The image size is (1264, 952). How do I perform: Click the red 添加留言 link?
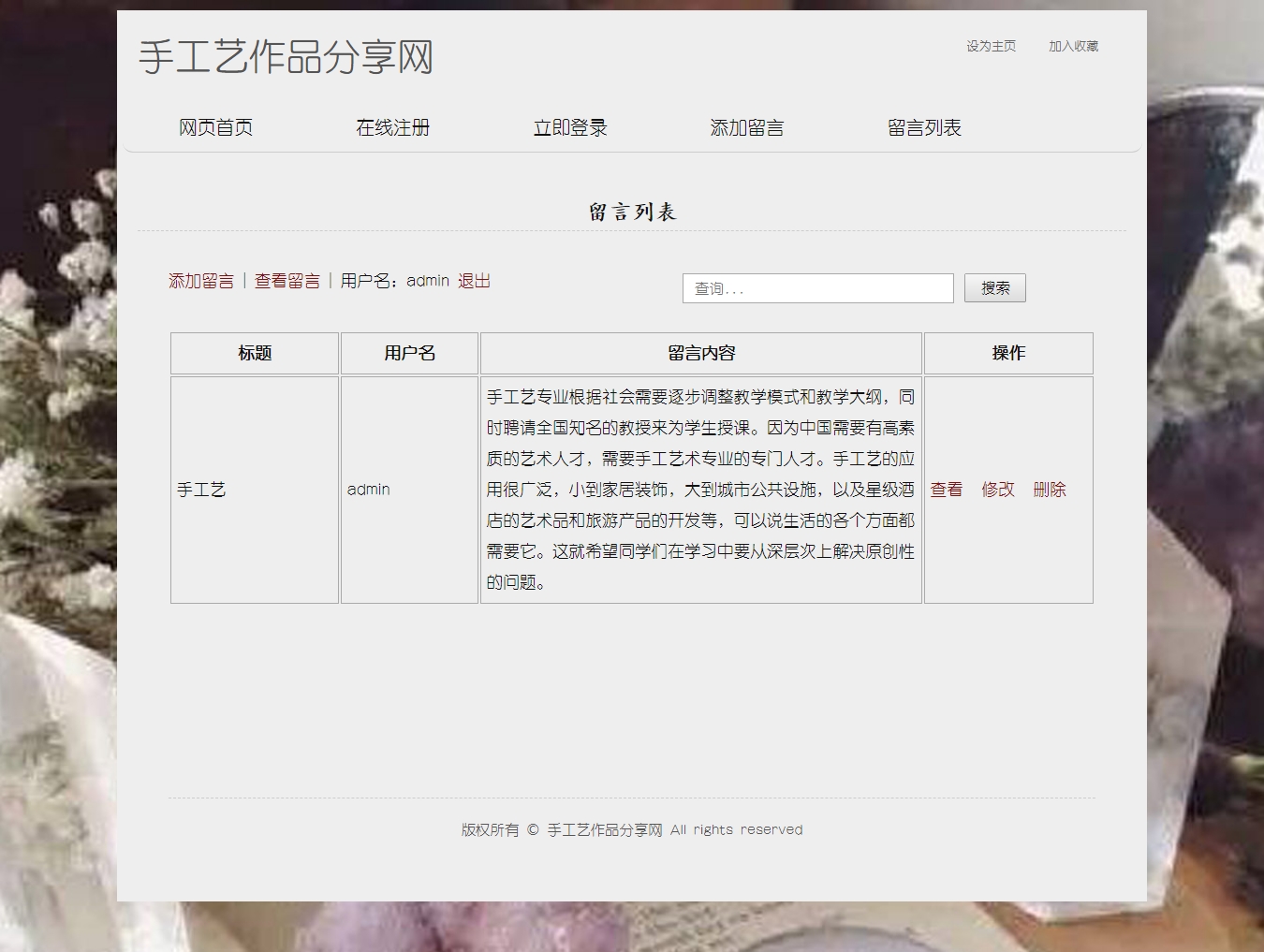point(201,281)
